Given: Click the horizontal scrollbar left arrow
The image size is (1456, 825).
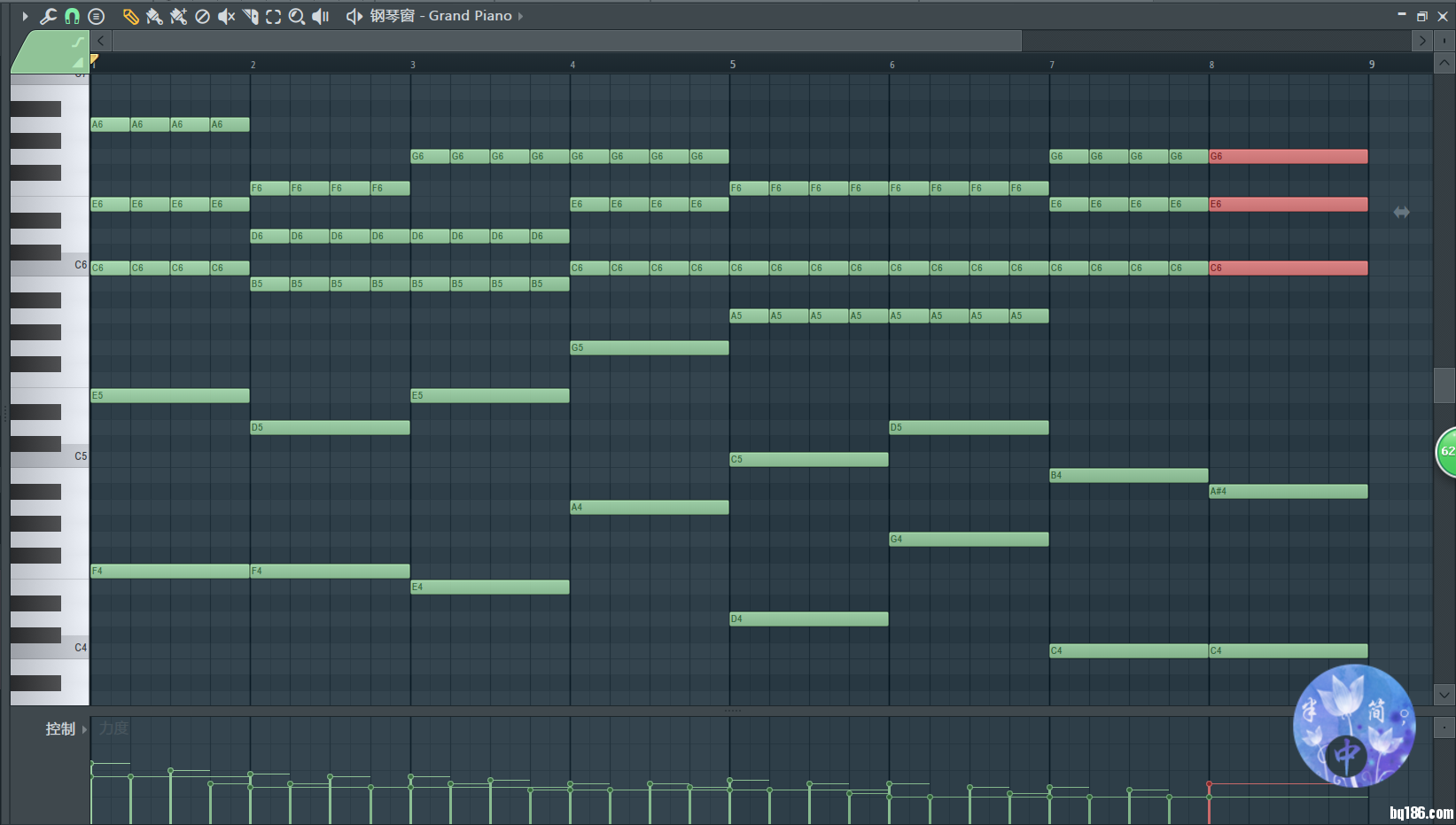Looking at the screenshot, I should click(101, 41).
